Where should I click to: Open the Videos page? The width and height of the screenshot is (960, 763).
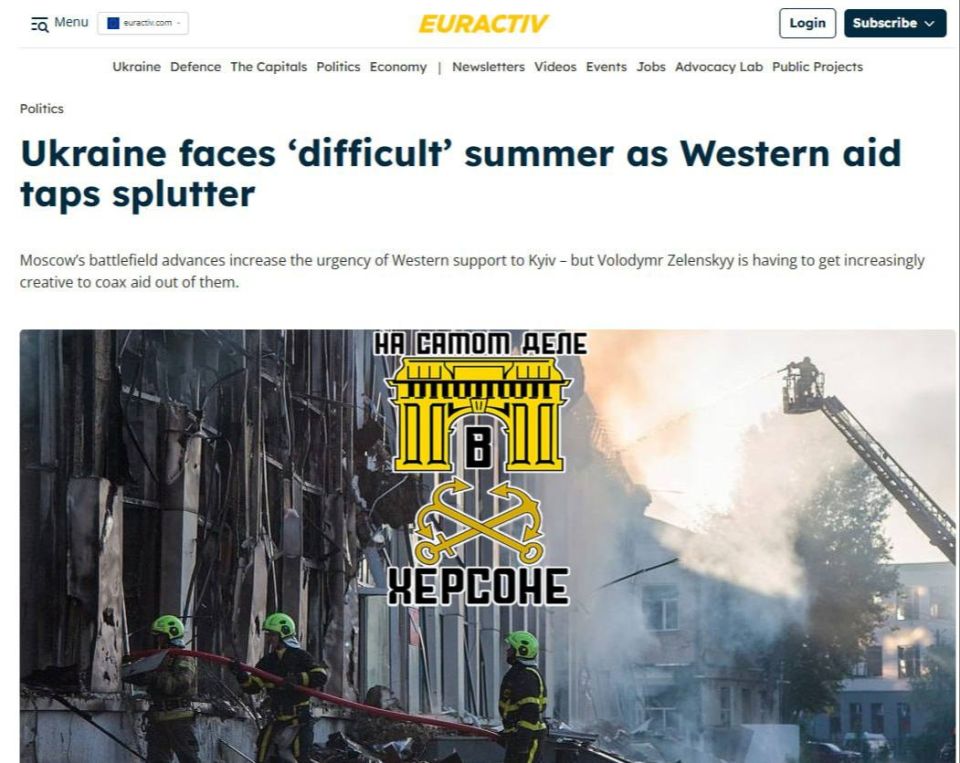click(555, 67)
